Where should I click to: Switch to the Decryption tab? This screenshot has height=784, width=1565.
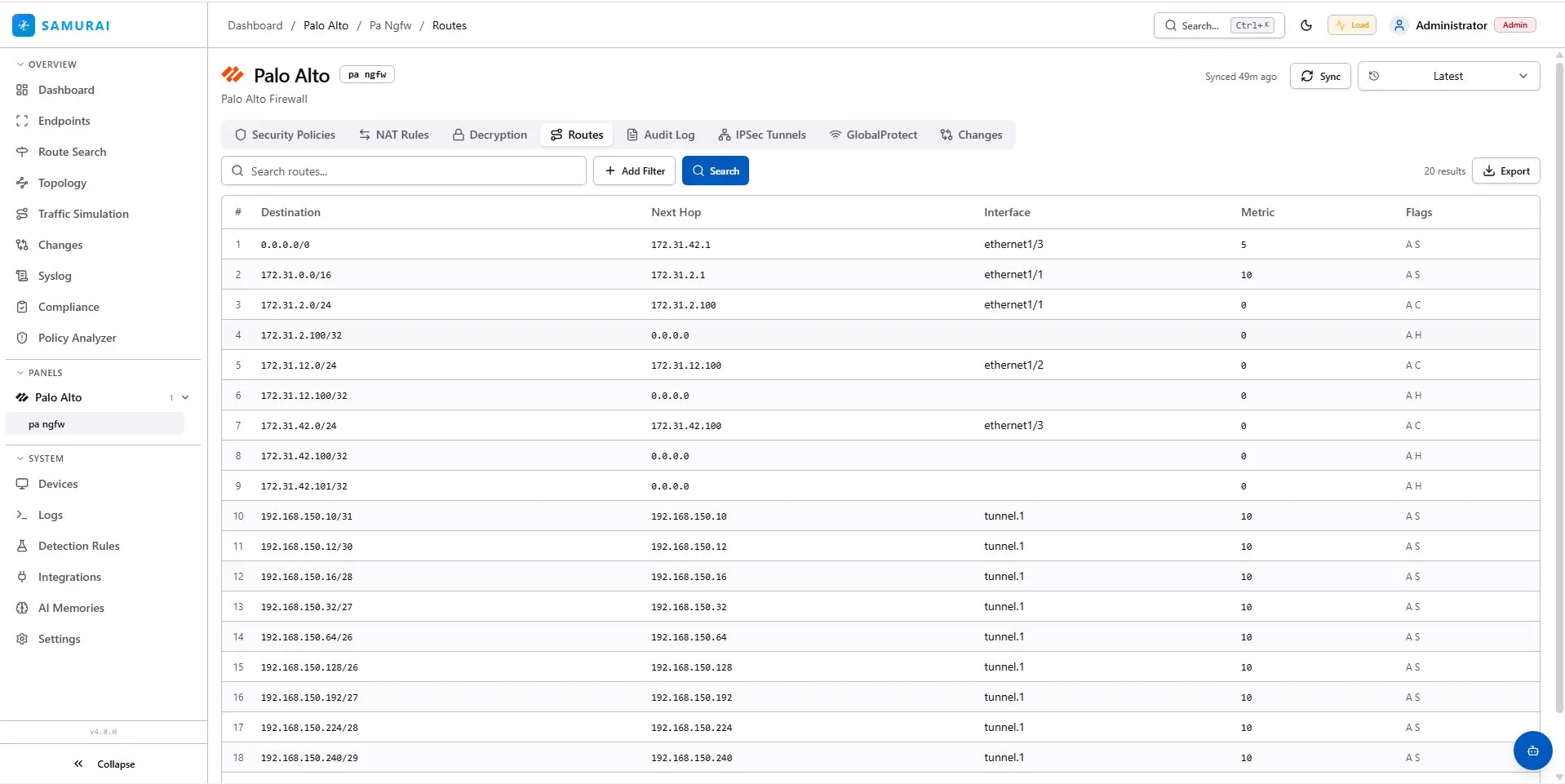pyautogui.click(x=490, y=135)
